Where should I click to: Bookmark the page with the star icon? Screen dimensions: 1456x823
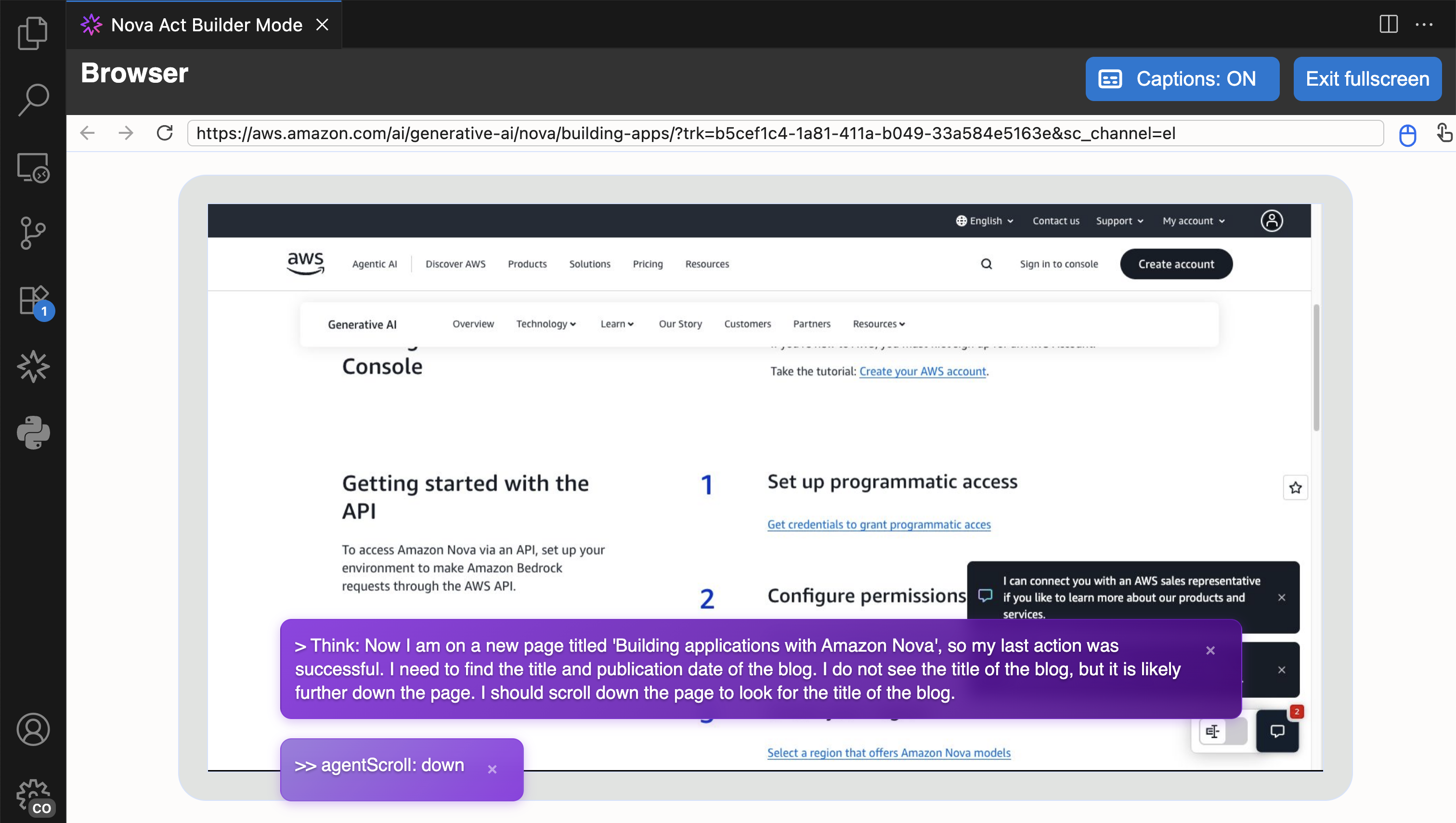click(1295, 488)
